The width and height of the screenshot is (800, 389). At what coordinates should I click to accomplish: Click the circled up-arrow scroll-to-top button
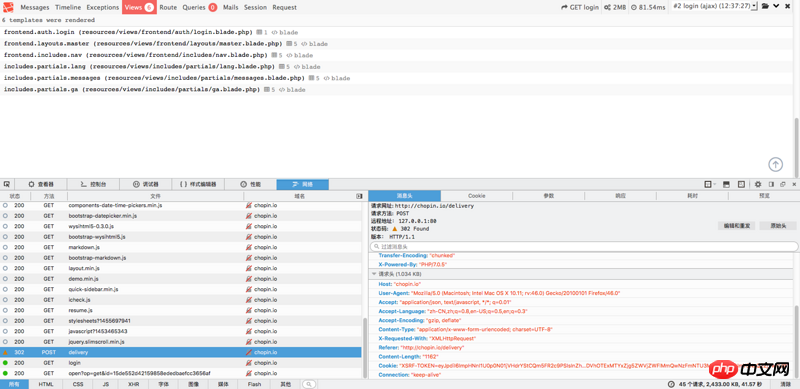[776, 164]
